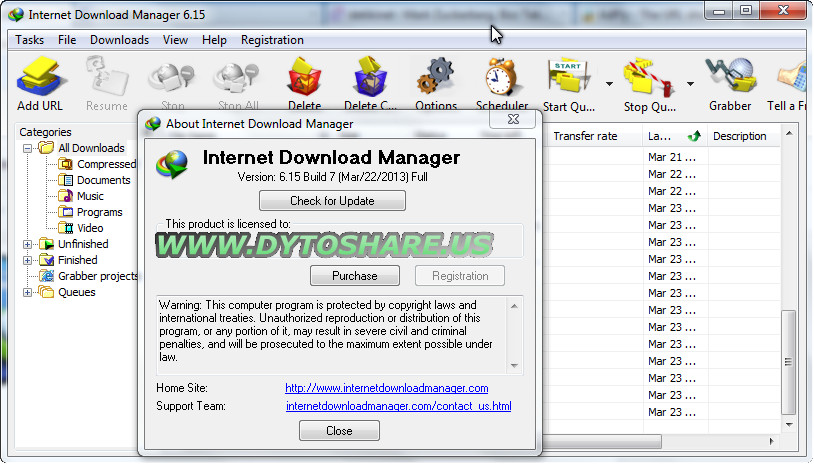Click the IDM title bar application icon
The height and width of the screenshot is (464, 814).
click(17, 15)
